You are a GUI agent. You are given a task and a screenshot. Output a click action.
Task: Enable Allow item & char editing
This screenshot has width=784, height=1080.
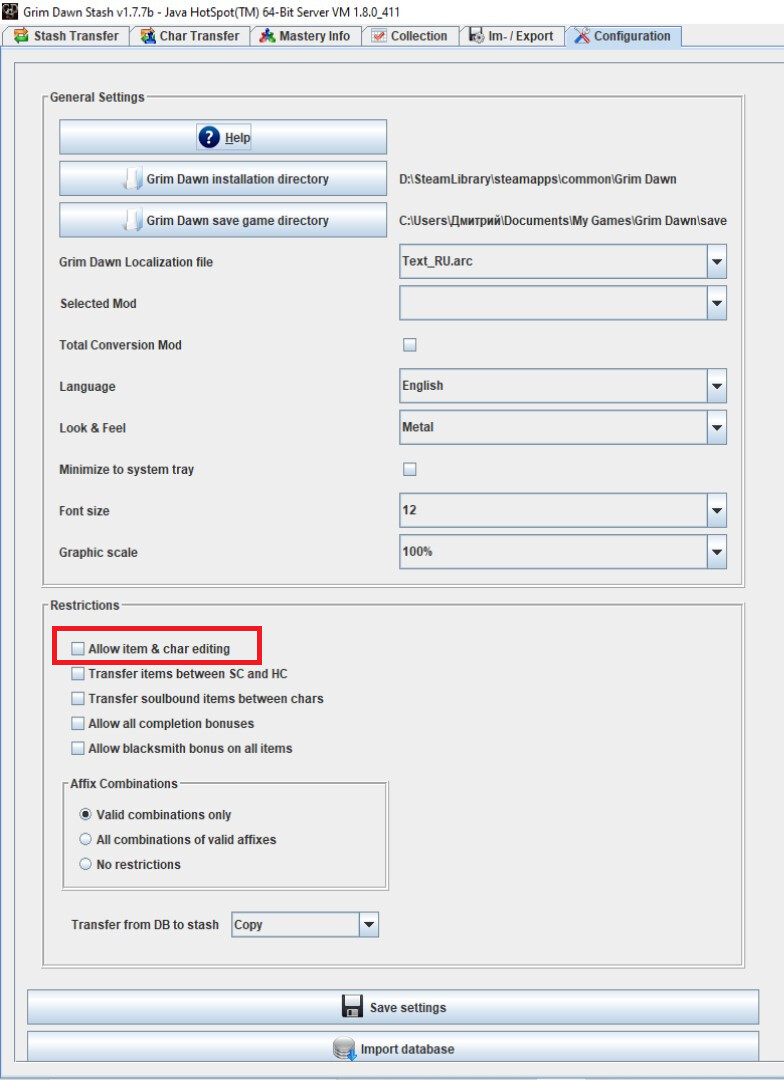pos(78,649)
